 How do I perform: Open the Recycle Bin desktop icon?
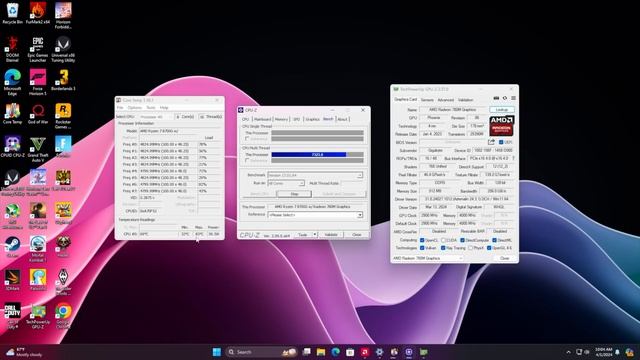tap(12, 13)
